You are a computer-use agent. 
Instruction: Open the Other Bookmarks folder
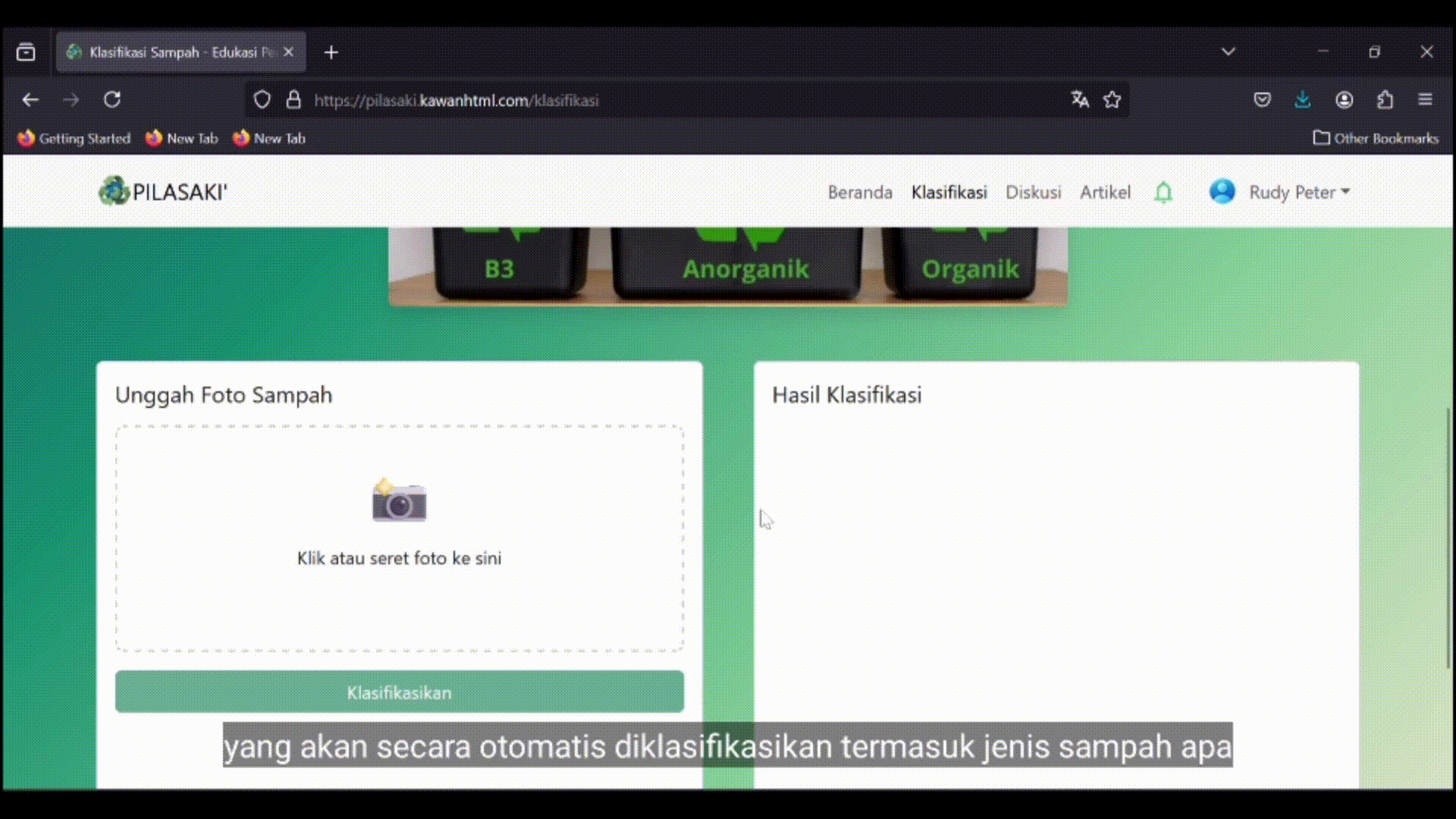(x=1375, y=138)
